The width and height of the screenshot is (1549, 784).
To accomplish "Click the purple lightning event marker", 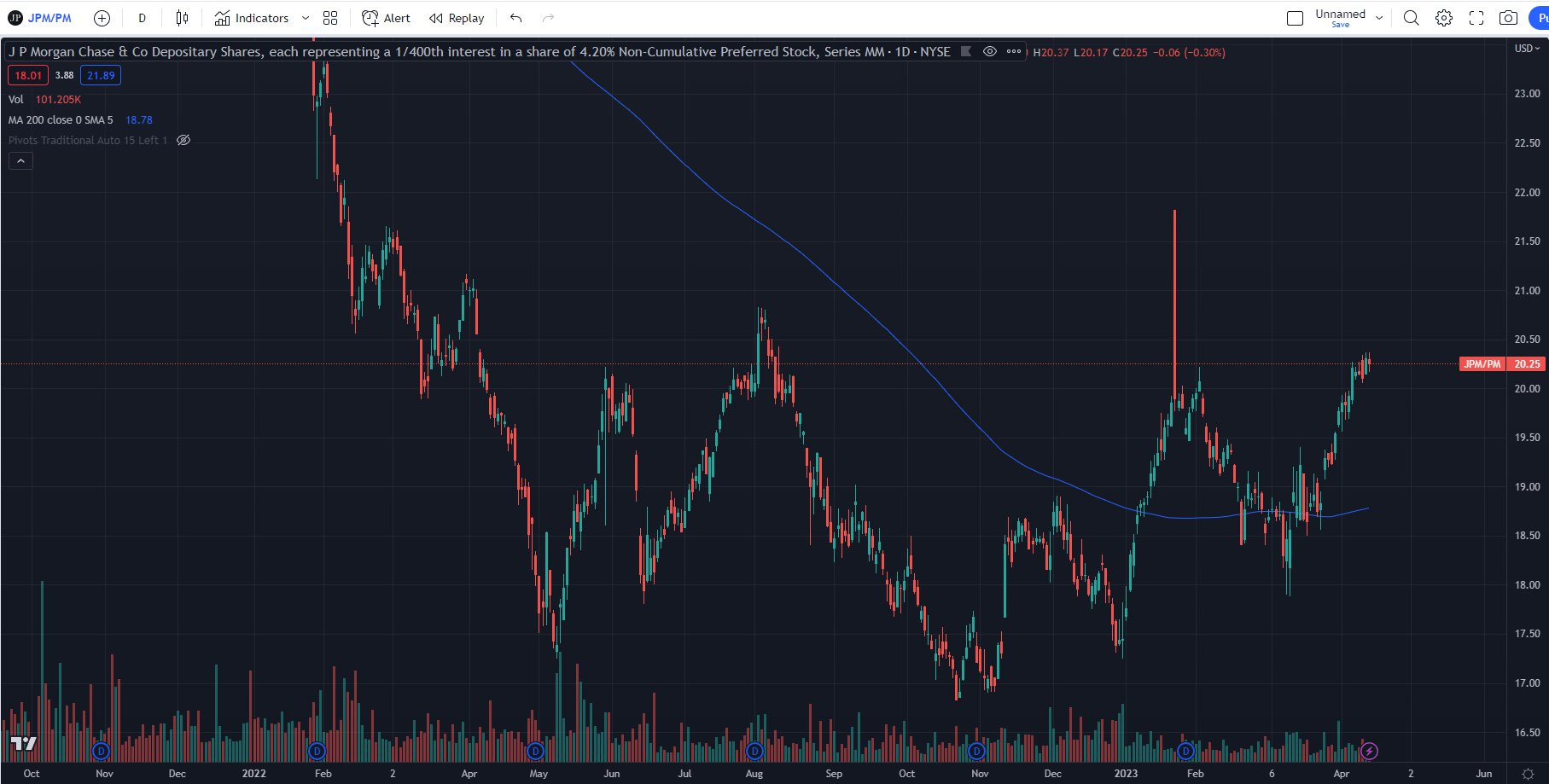I will (x=1369, y=752).
